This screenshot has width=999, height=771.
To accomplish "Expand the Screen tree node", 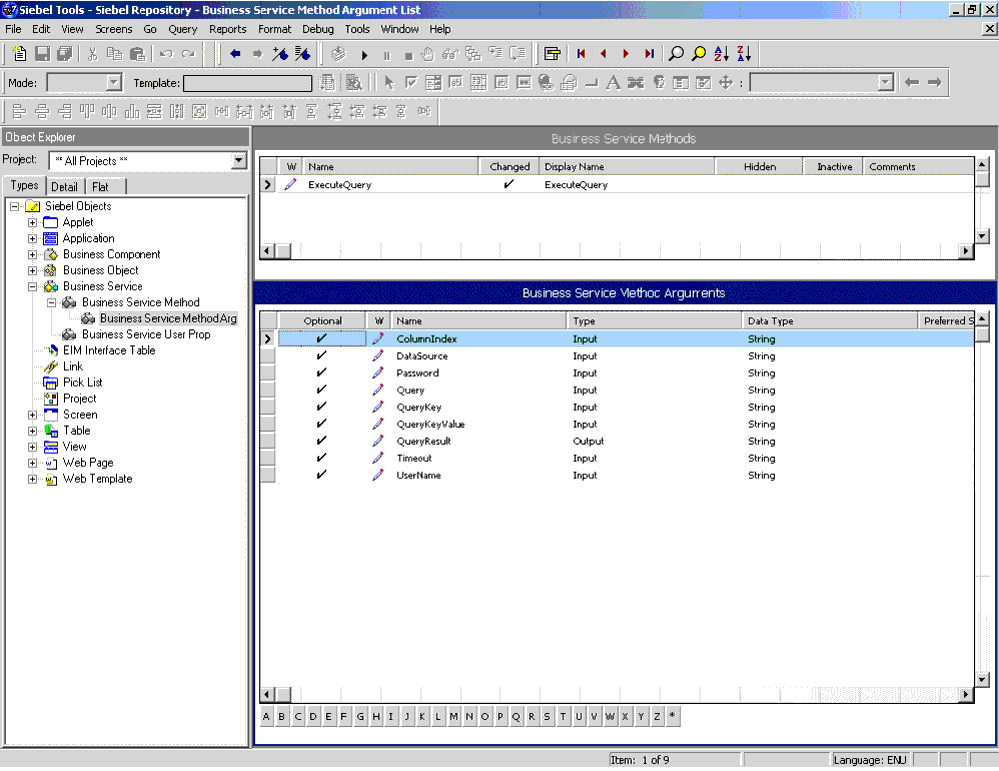I will point(32,415).
